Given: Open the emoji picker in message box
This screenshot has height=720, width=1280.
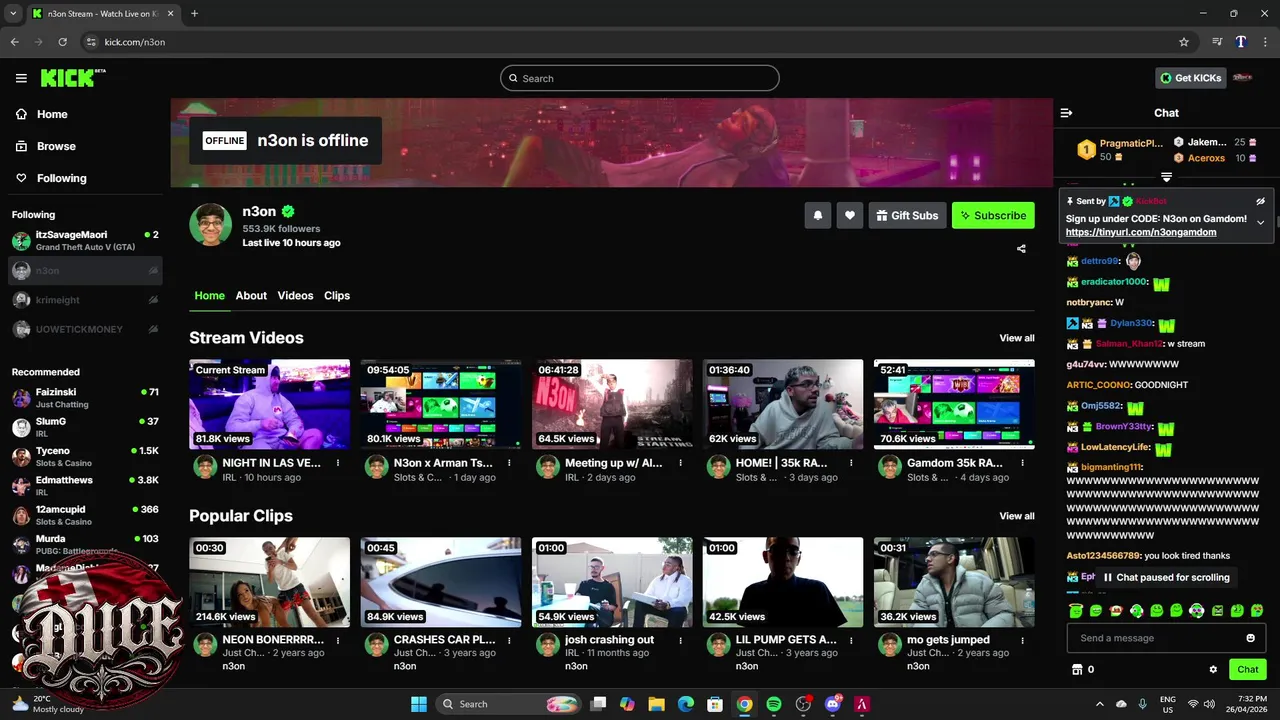Looking at the screenshot, I should pyautogui.click(x=1250, y=638).
